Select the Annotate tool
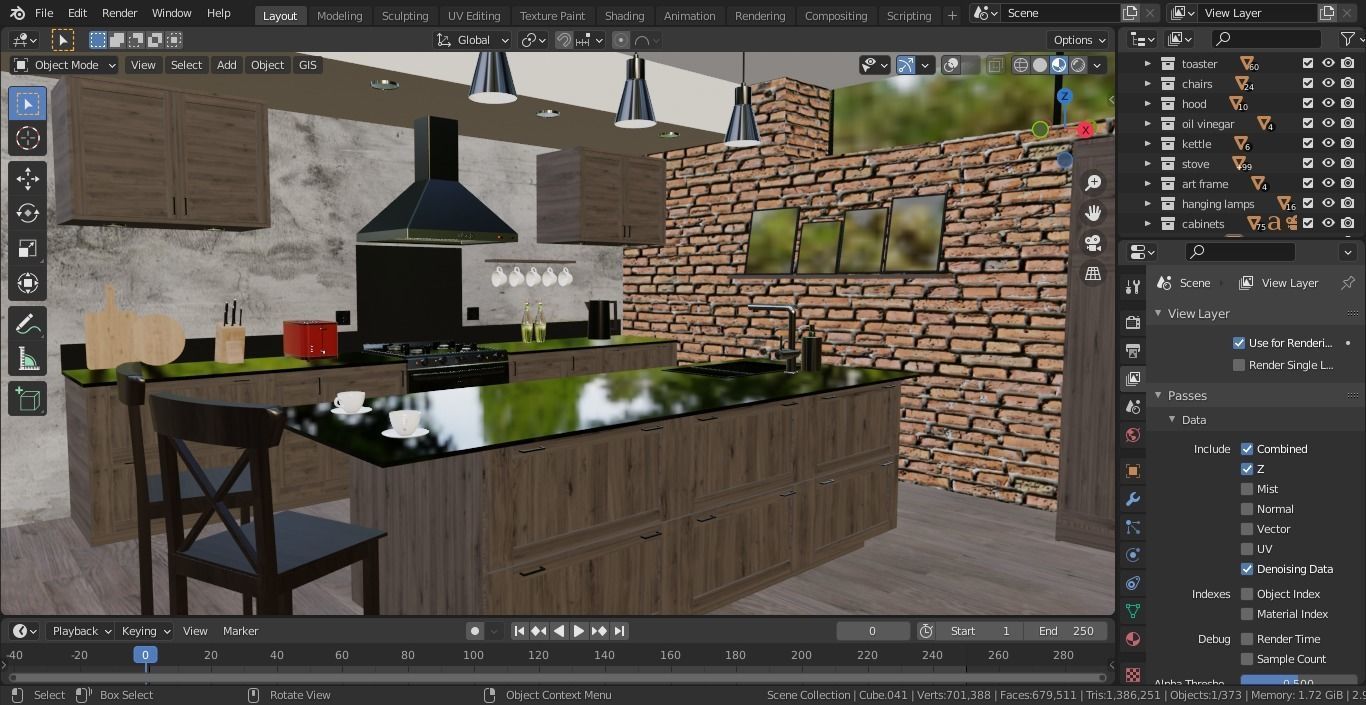The image size is (1366, 705). tap(28, 324)
